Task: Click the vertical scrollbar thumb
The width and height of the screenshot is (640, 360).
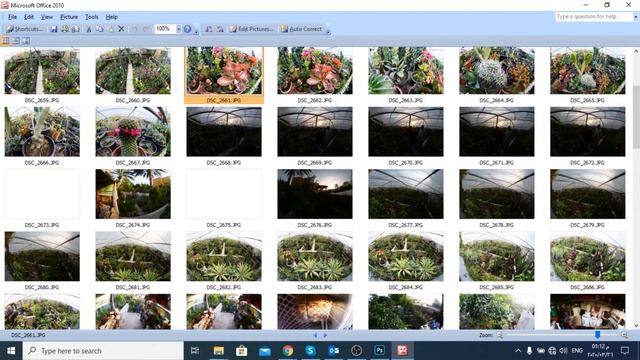Action: [x=636, y=118]
